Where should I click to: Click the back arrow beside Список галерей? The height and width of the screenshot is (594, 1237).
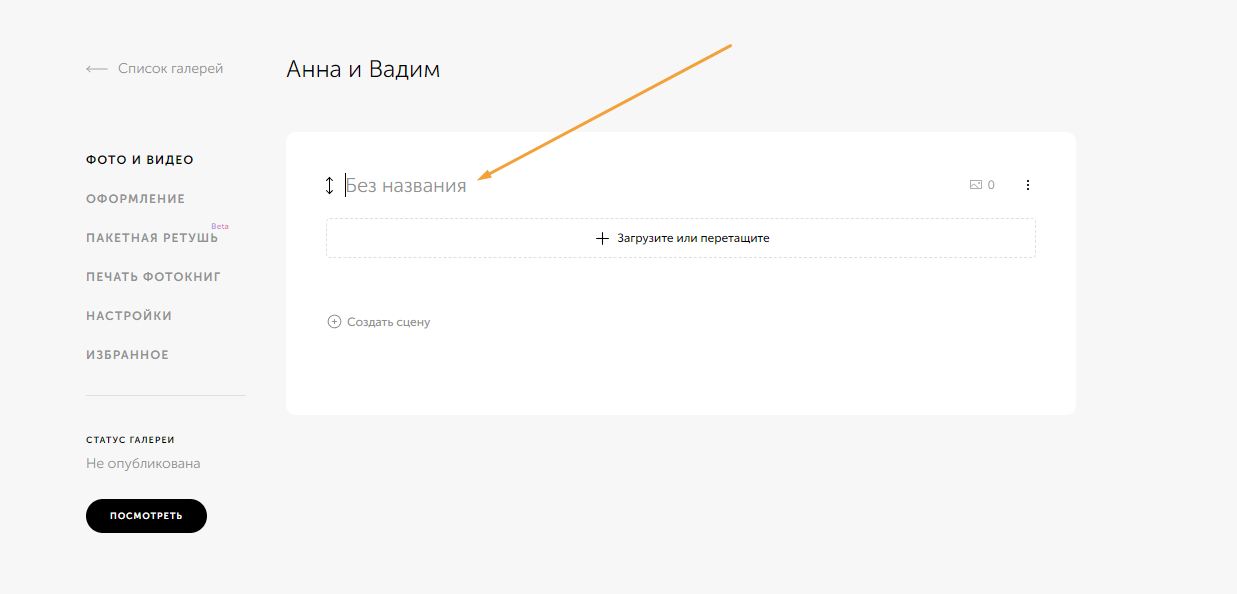(97, 69)
